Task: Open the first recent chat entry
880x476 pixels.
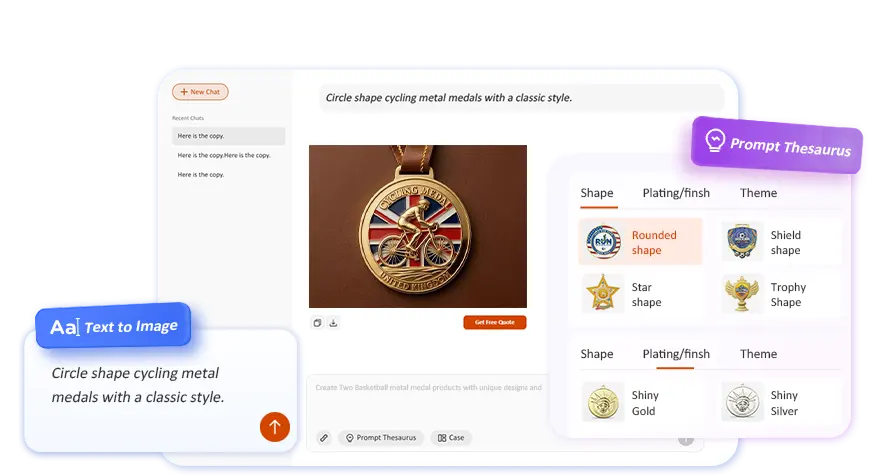Action: (x=228, y=136)
